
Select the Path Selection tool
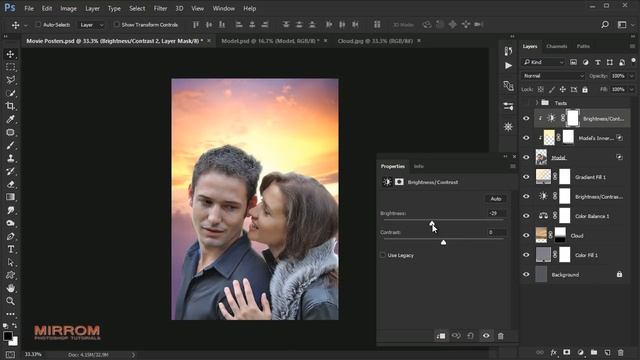pyautogui.click(x=11, y=262)
